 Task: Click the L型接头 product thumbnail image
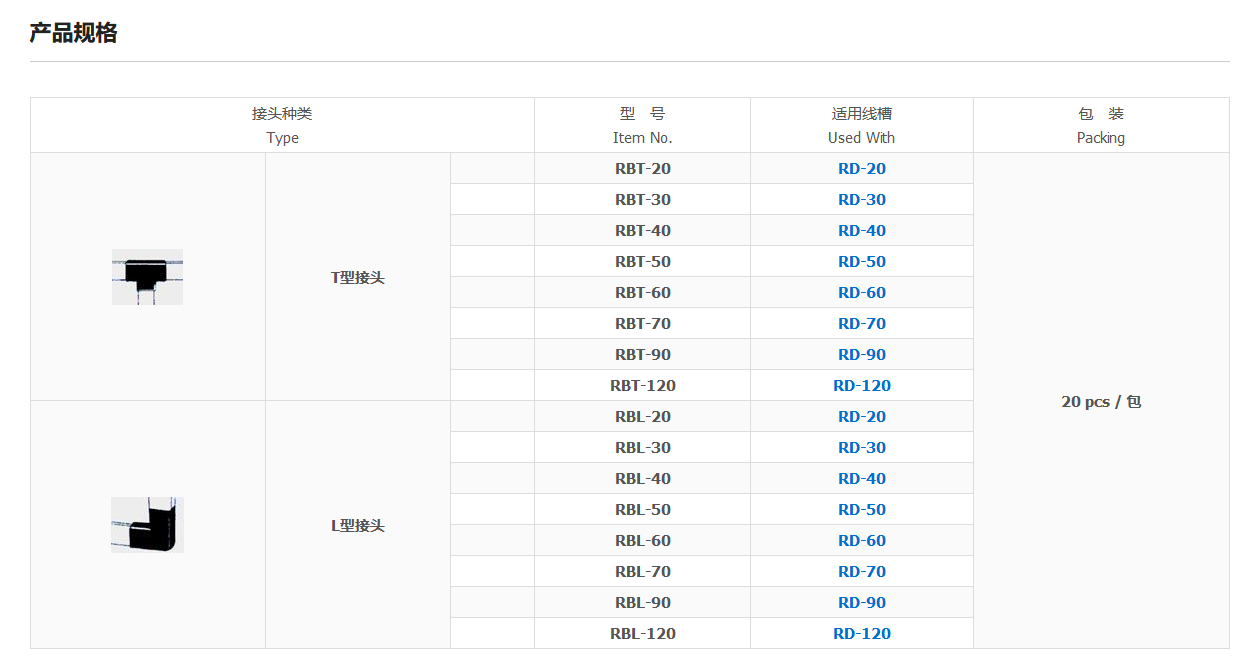[147, 525]
